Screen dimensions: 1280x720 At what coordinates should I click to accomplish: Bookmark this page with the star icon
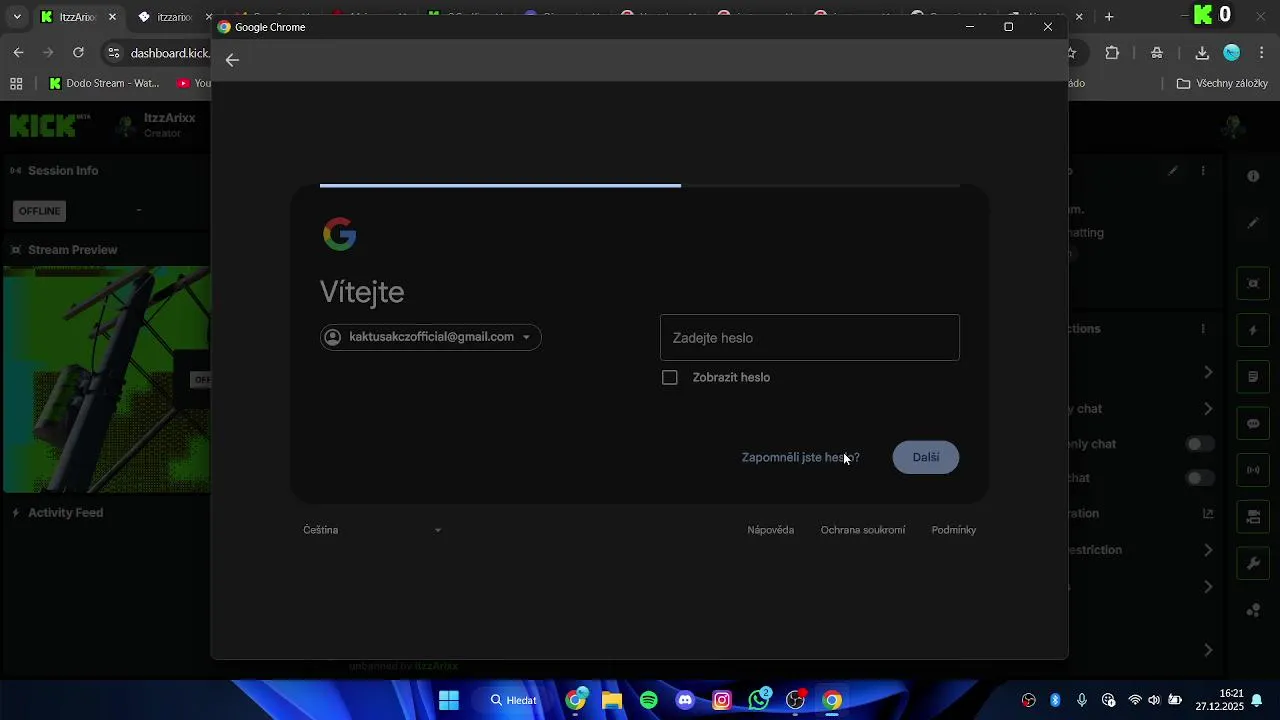tap(1073, 53)
